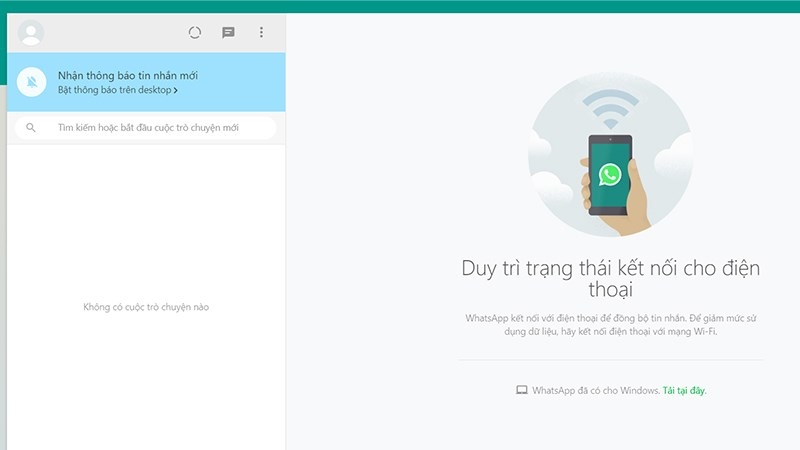Click the muted bell notification icon
800x450 pixels.
click(x=32, y=82)
